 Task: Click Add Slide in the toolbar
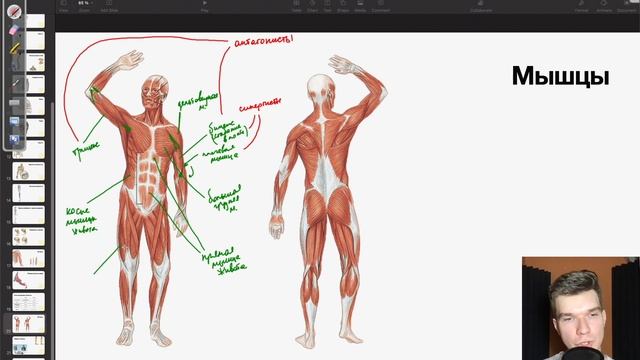(x=109, y=6)
